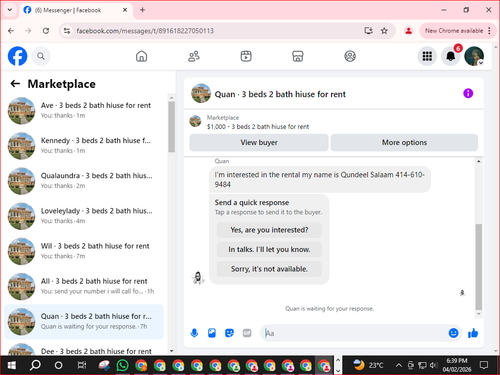Open the Video (Reels) icon in the navigation
The height and width of the screenshot is (375, 500).
click(x=246, y=56)
